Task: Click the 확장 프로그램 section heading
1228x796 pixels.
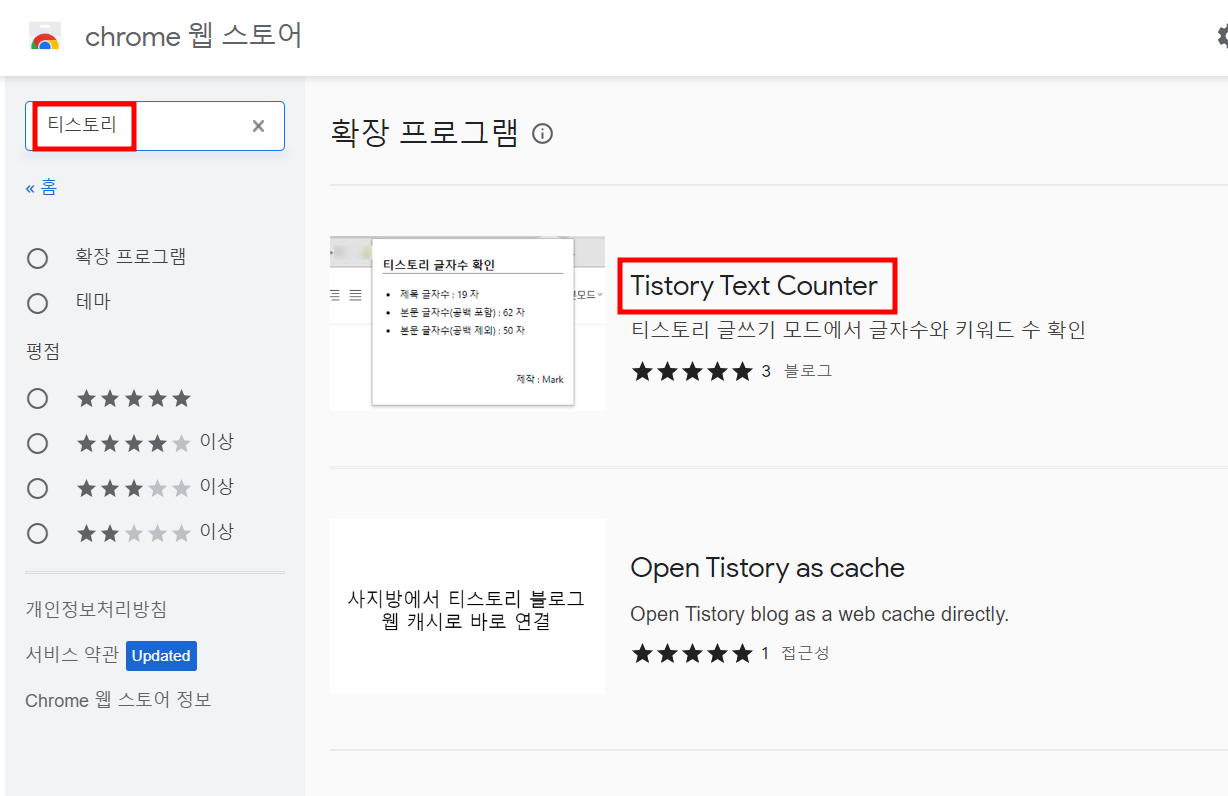Action: (x=424, y=133)
